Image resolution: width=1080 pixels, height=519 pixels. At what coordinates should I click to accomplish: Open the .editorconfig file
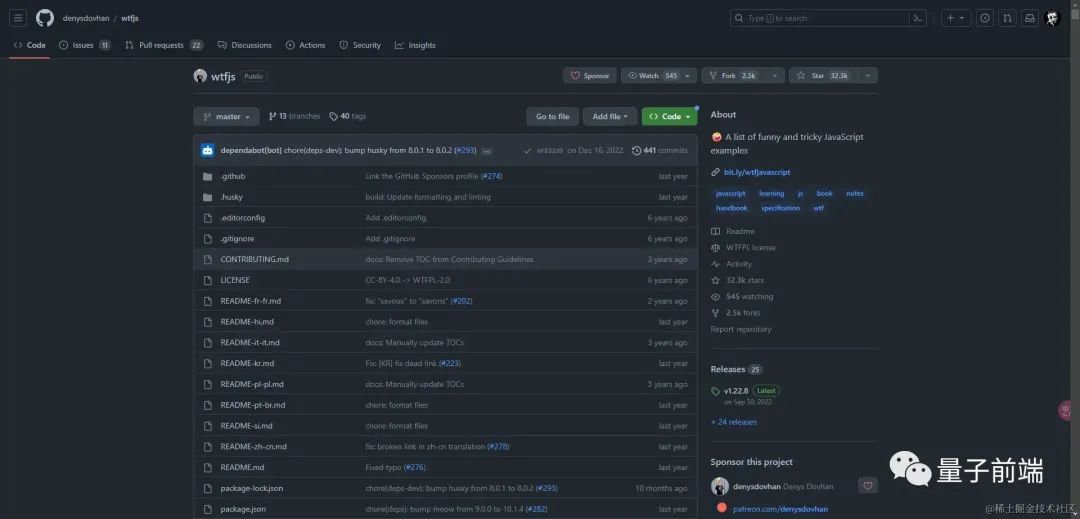click(242, 218)
